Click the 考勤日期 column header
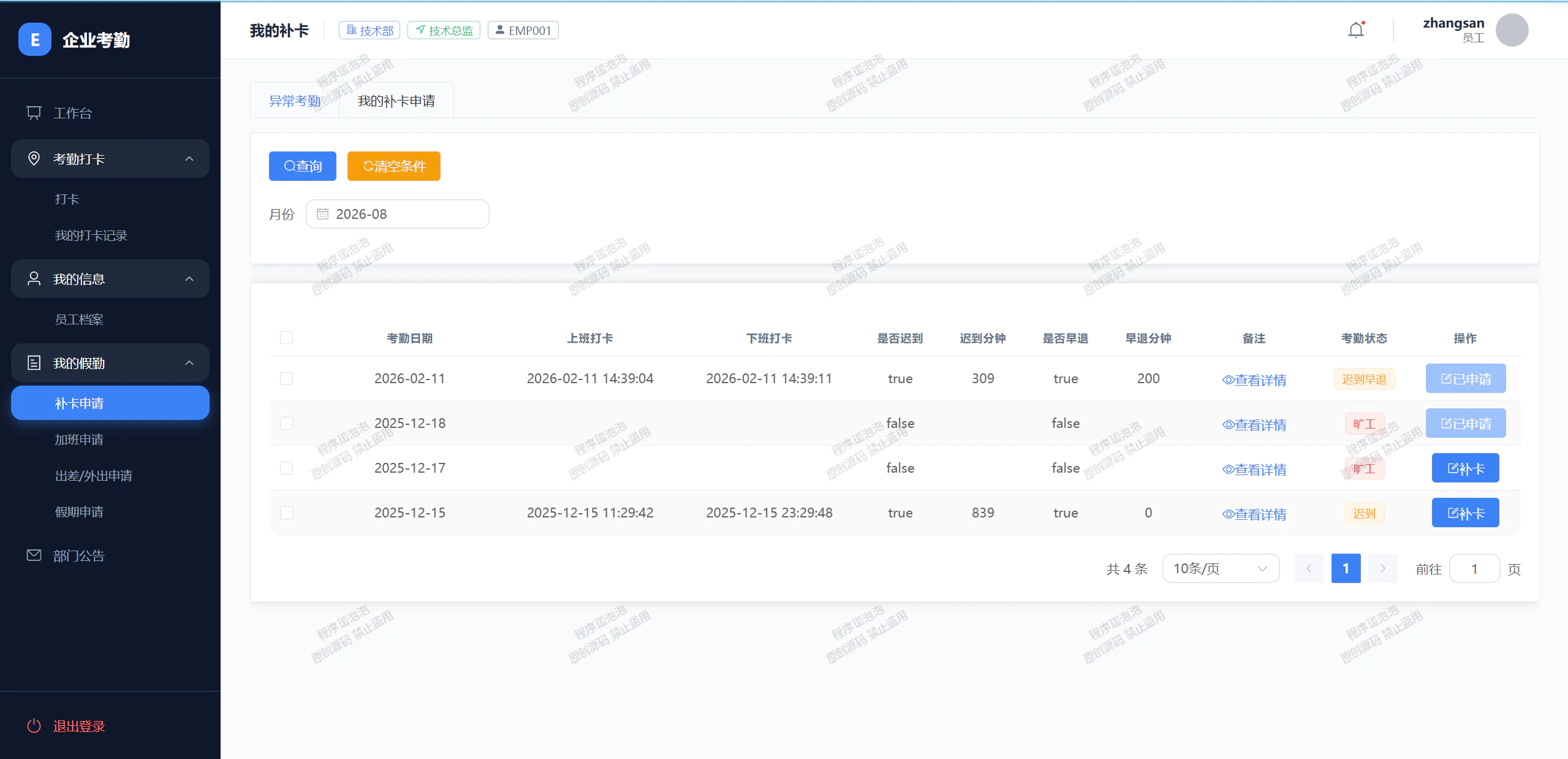 point(409,338)
